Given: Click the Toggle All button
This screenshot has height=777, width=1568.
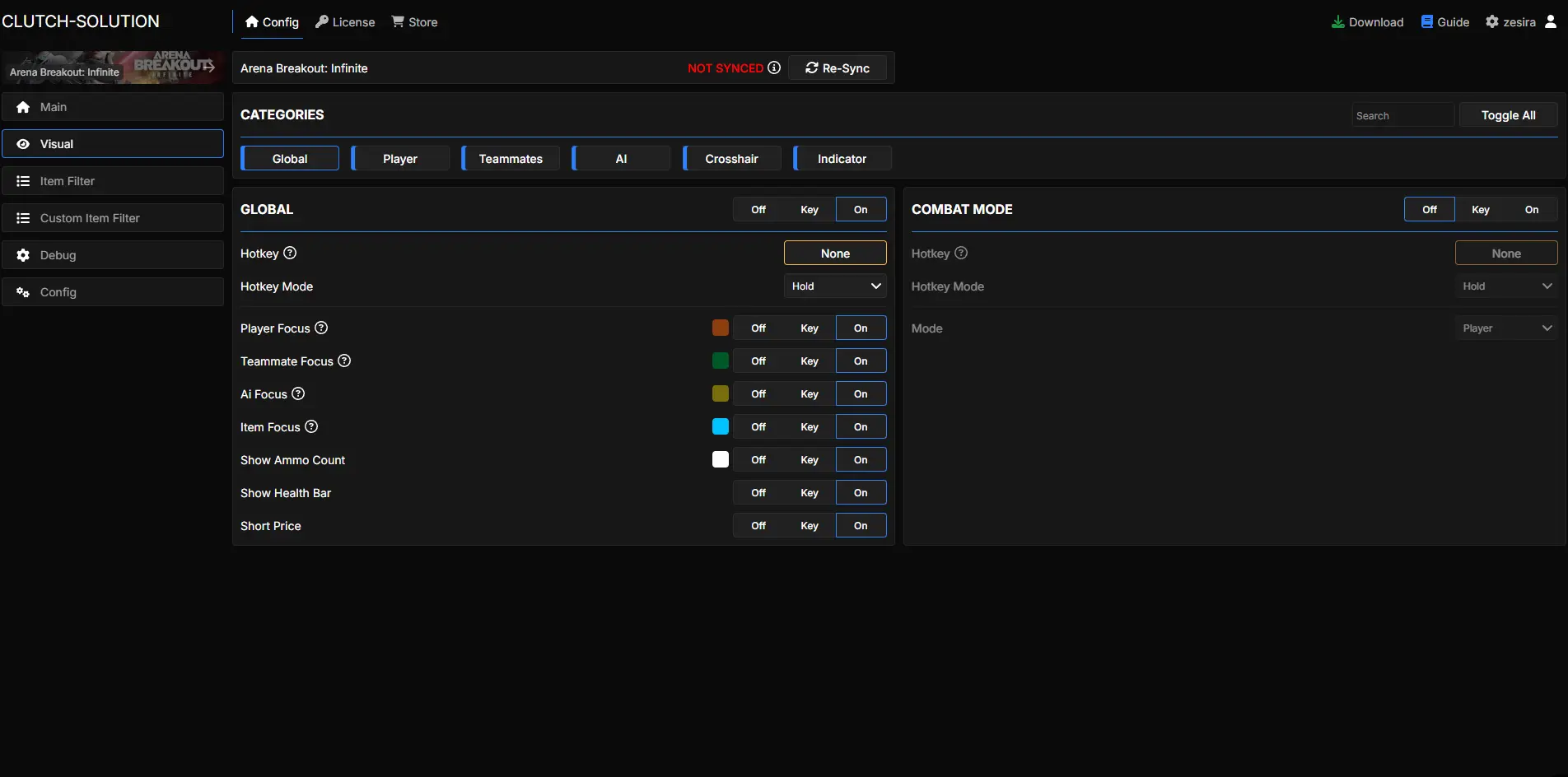Looking at the screenshot, I should click(x=1508, y=115).
